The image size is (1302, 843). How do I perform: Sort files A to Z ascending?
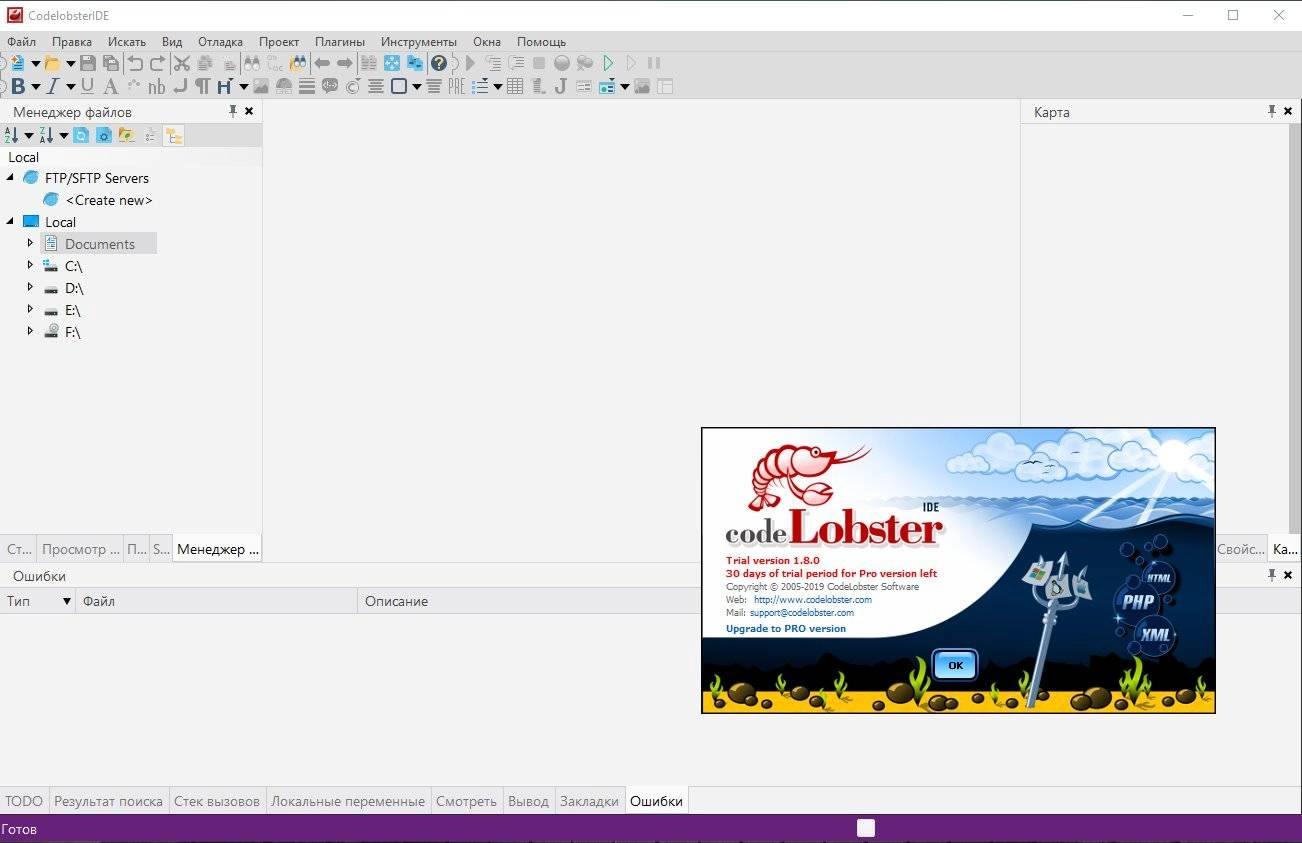12,135
